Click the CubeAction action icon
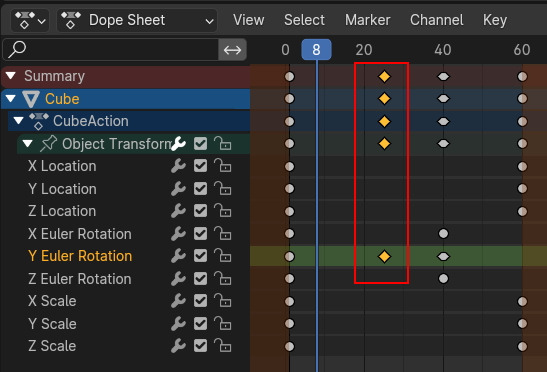The width and height of the screenshot is (547, 372). 39,121
